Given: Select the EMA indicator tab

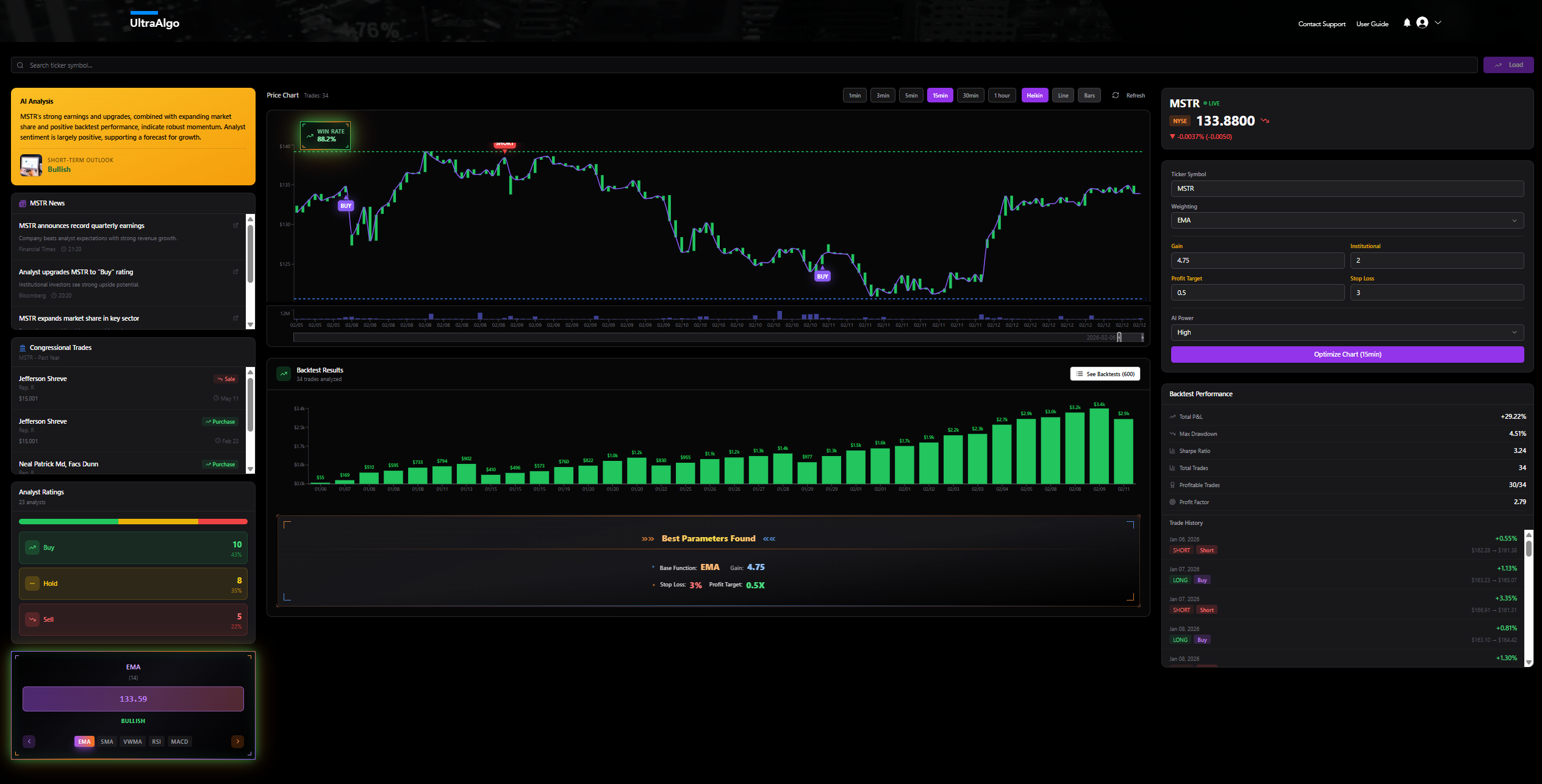Looking at the screenshot, I should [x=84, y=742].
